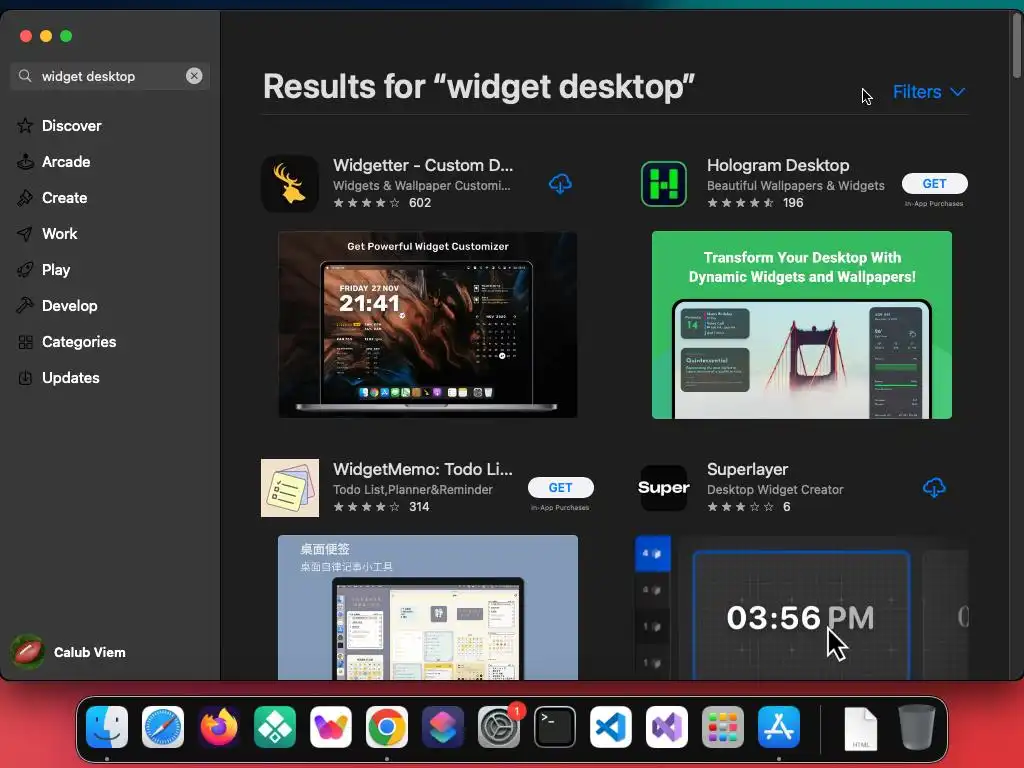The image size is (1024, 768).
Task: Open Finder from the Dock
Action: 107,727
